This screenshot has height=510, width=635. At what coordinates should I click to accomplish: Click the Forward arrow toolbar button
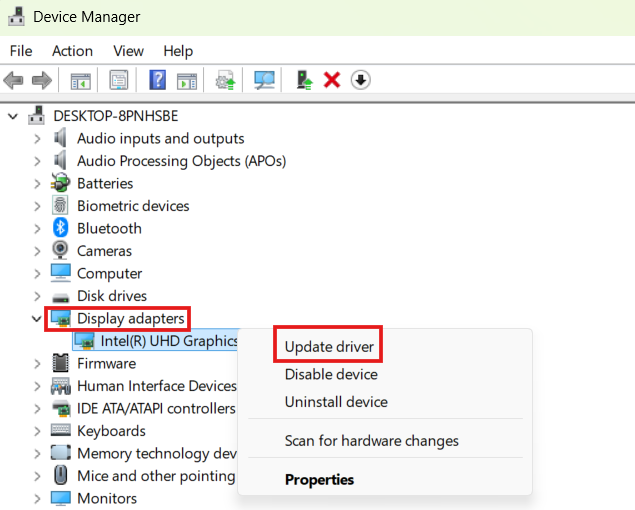[42, 80]
